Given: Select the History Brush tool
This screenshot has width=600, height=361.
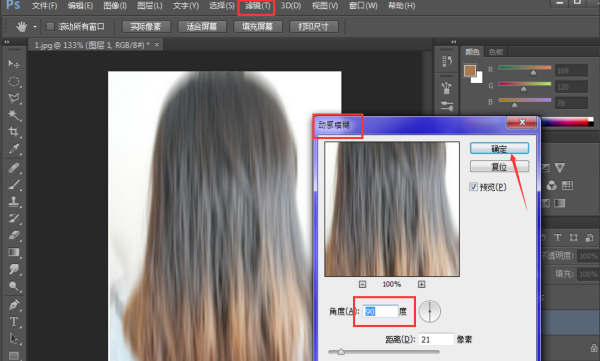Looking at the screenshot, I should click(x=14, y=218).
